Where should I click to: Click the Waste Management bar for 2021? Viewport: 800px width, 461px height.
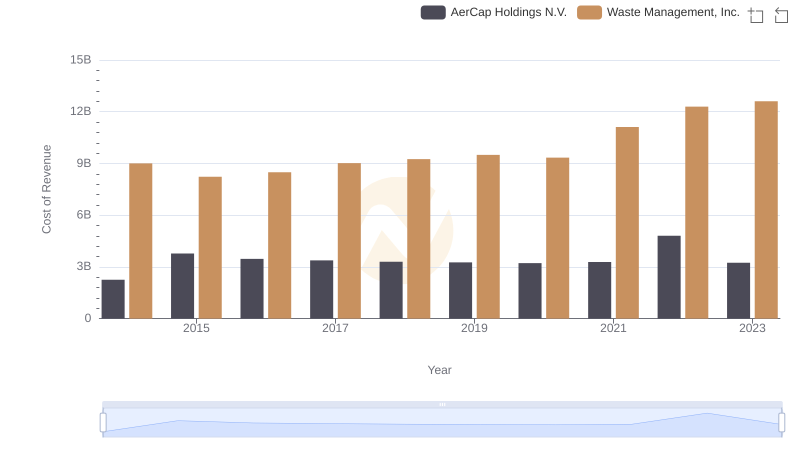627,223
